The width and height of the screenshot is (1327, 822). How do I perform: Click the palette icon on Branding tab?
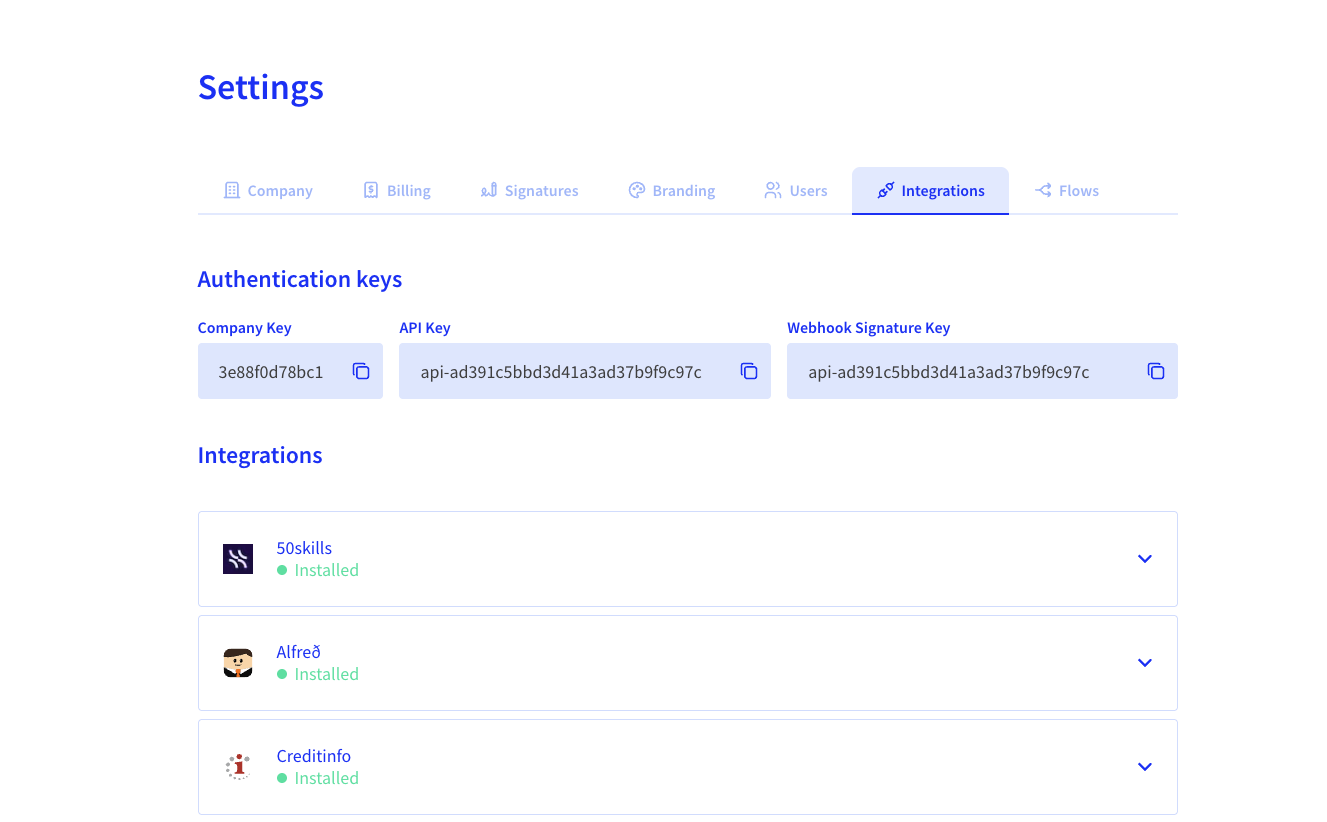click(x=637, y=190)
